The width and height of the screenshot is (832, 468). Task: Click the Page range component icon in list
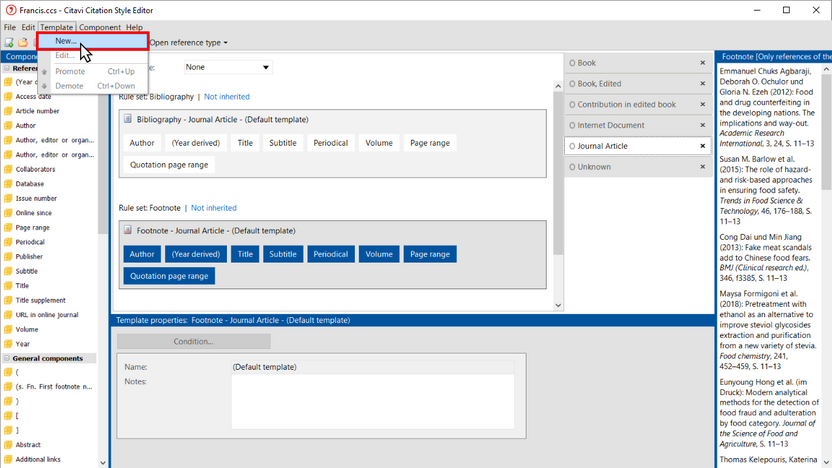pyautogui.click(x=8, y=228)
